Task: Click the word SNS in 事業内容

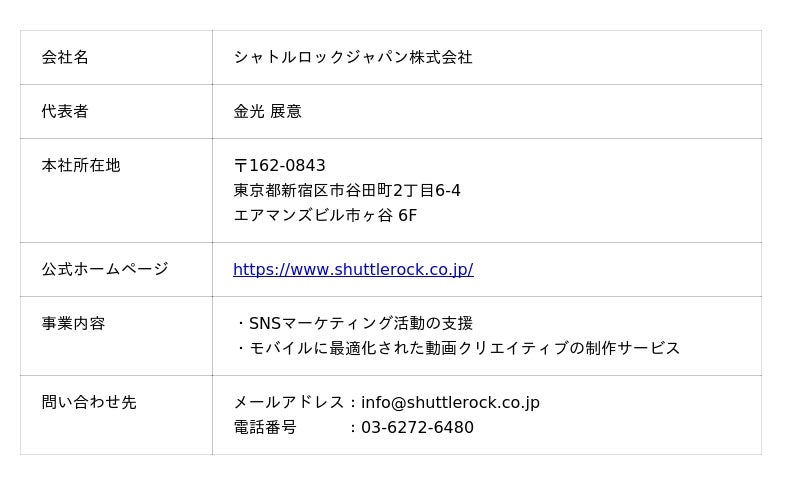Action: pos(265,323)
